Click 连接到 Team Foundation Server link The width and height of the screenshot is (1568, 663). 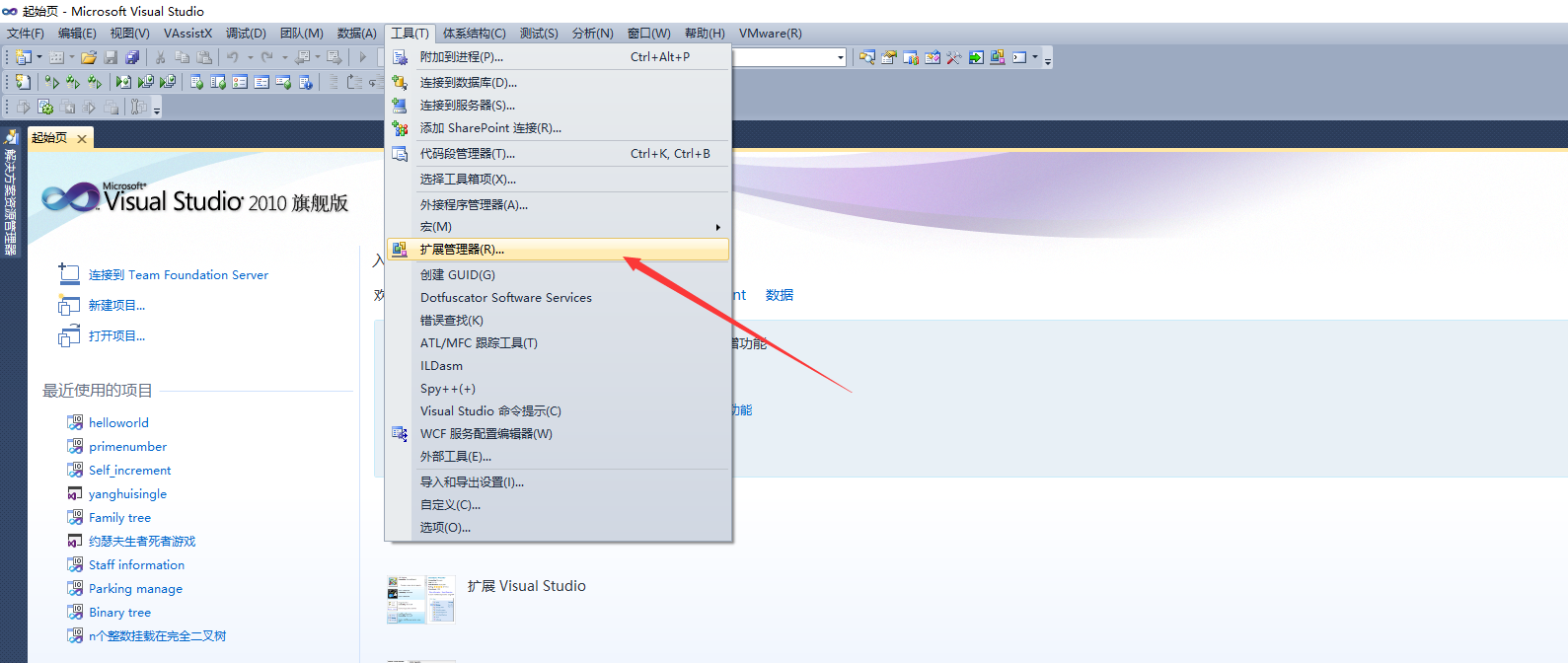tap(179, 275)
